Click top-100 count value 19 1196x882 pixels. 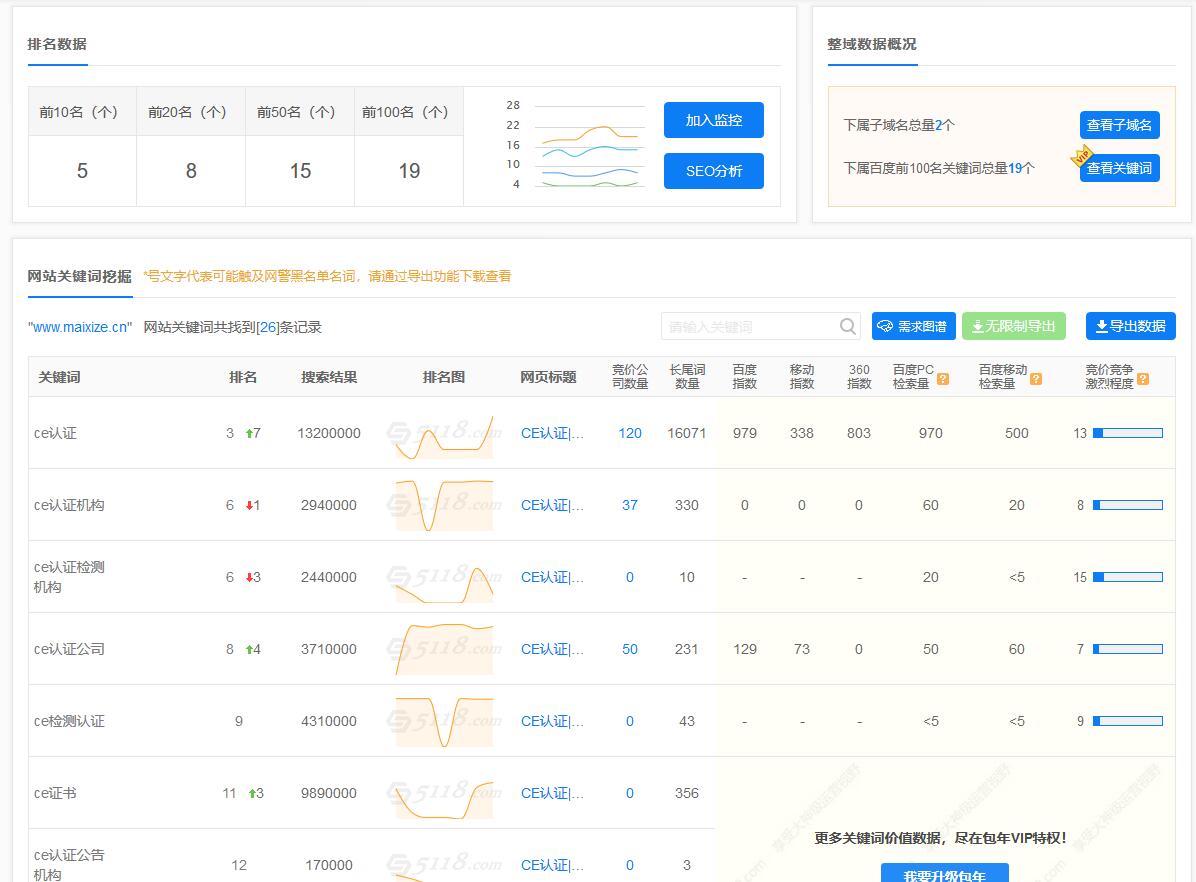[410, 171]
